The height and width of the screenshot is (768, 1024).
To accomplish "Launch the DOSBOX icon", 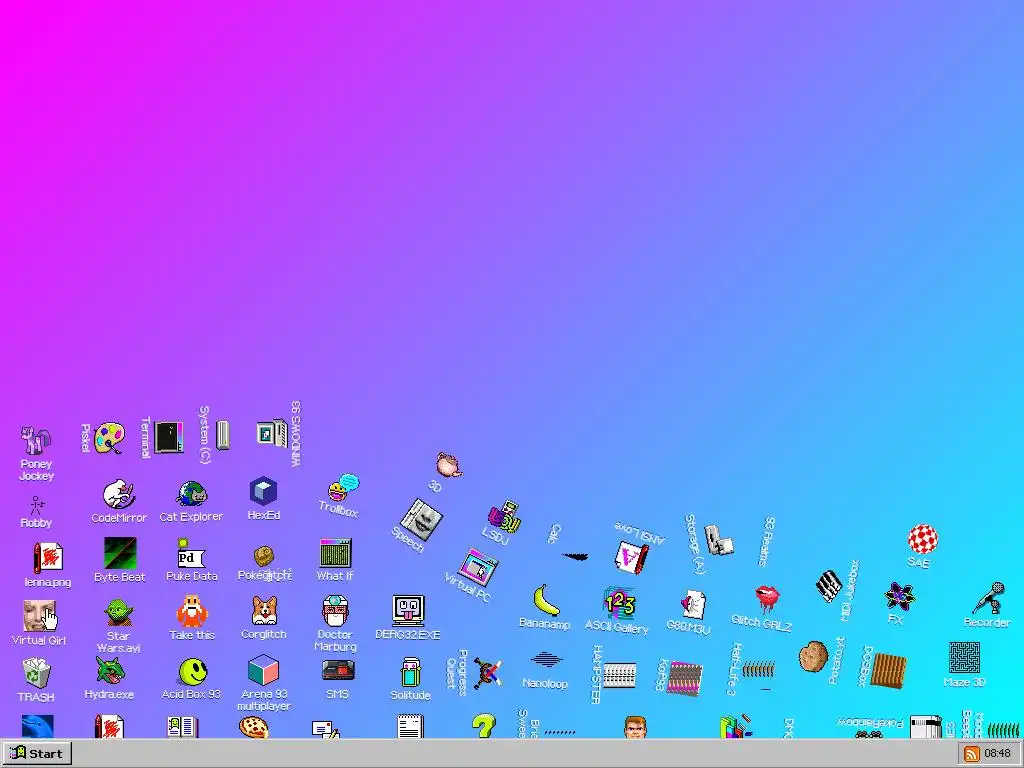I will coord(889,669).
